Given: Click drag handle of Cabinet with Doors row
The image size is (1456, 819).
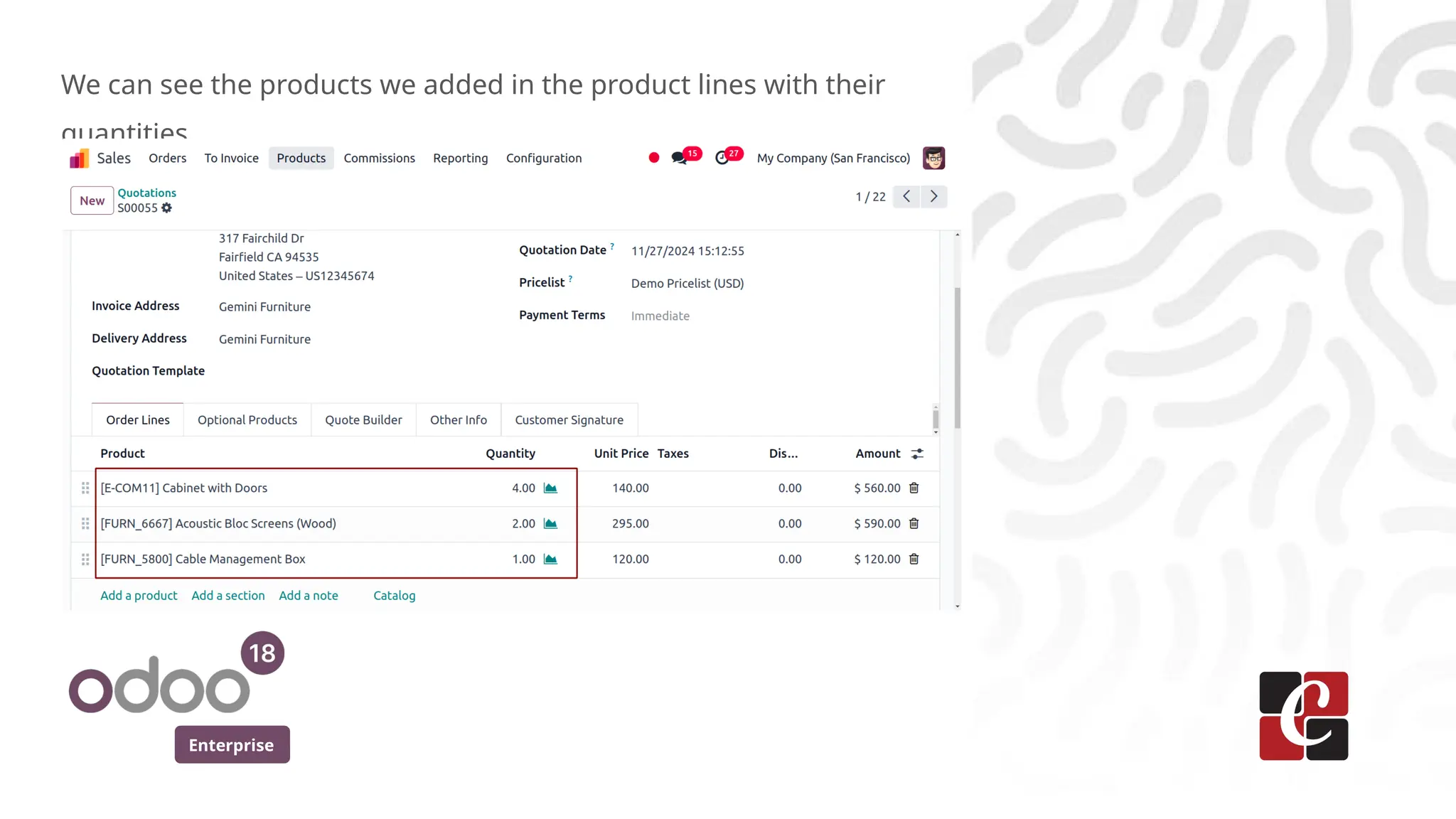Looking at the screenshot, I should 85,488.
